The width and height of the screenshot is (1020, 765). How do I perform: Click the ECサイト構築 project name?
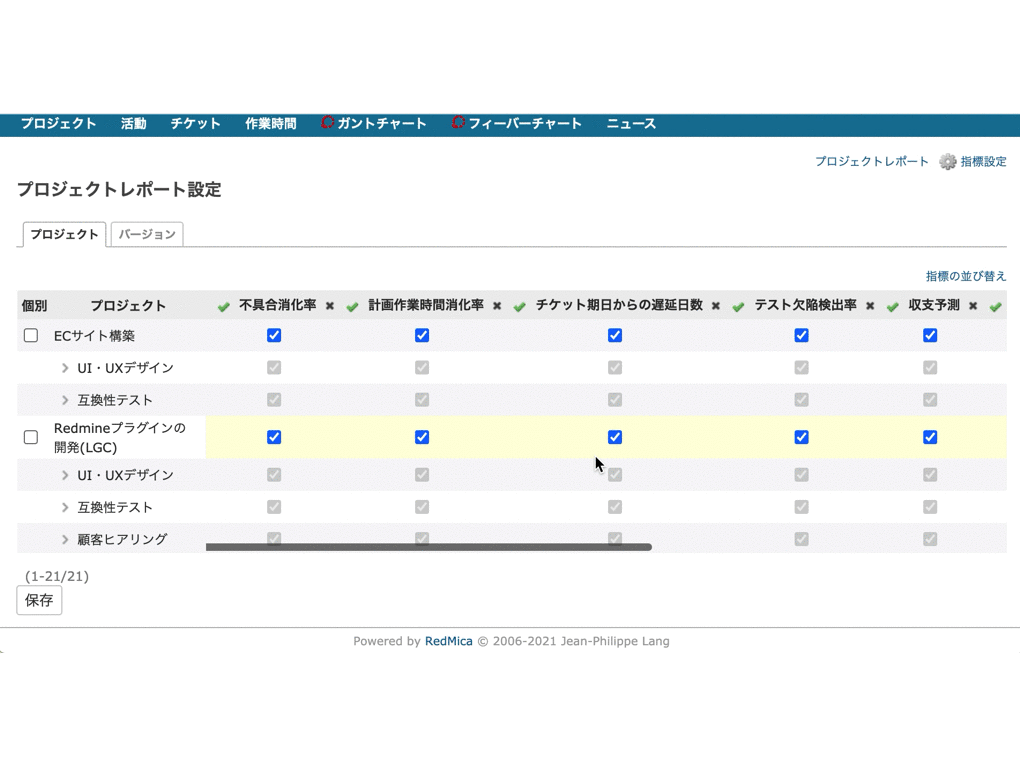point(94,336)
